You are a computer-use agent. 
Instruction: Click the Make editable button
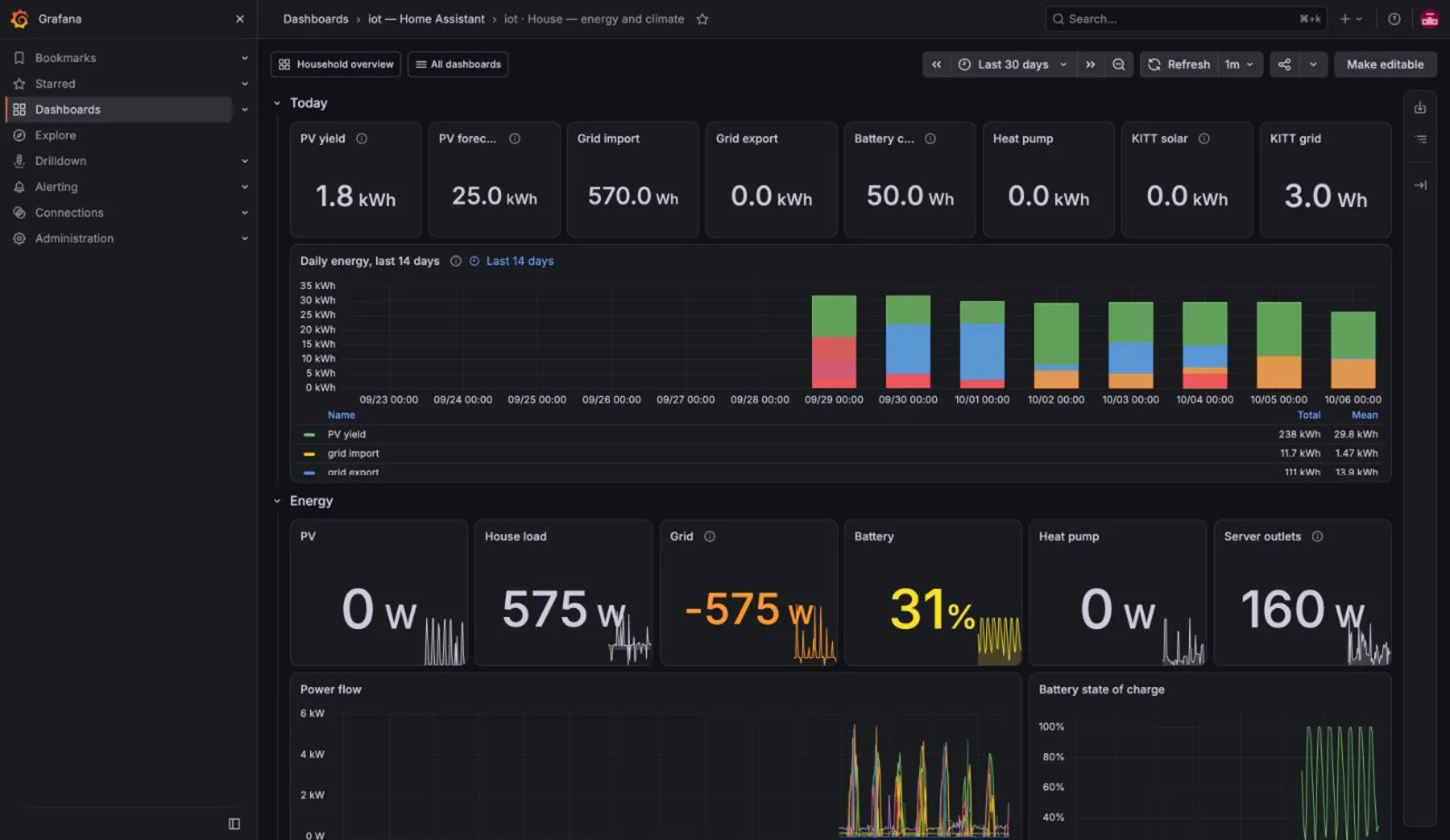(x=1385, y=64)
